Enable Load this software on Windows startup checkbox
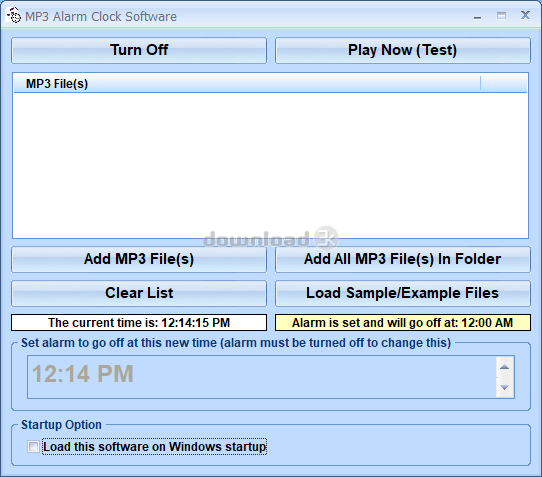Image resolution: width=542 pixels, height=477 pixels. point(33,447)
